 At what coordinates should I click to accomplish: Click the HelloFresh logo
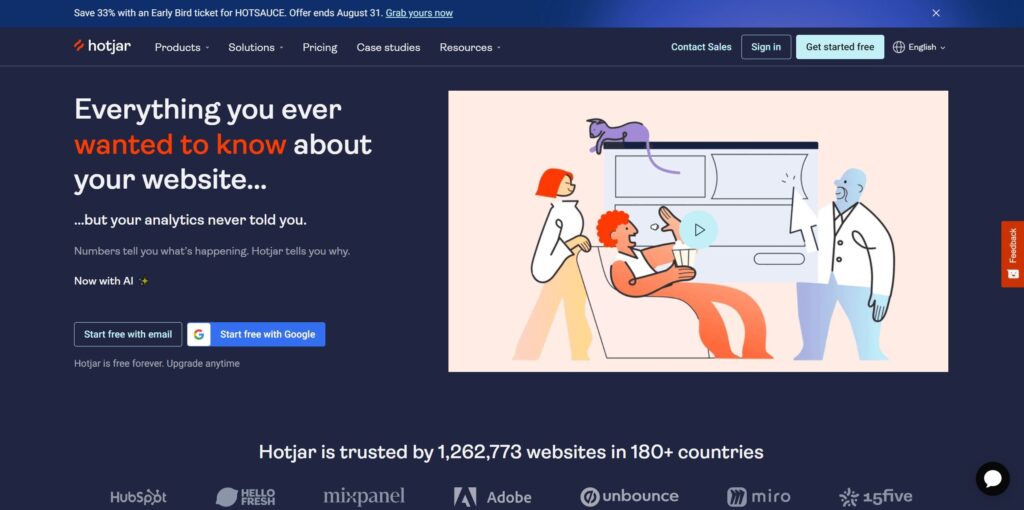click(x=245, y=496)
